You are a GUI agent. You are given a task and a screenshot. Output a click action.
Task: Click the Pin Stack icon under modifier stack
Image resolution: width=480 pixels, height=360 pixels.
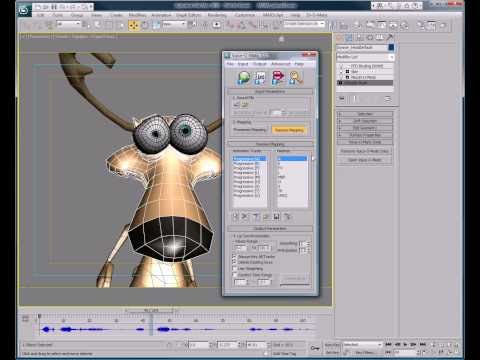coord(342,98)
